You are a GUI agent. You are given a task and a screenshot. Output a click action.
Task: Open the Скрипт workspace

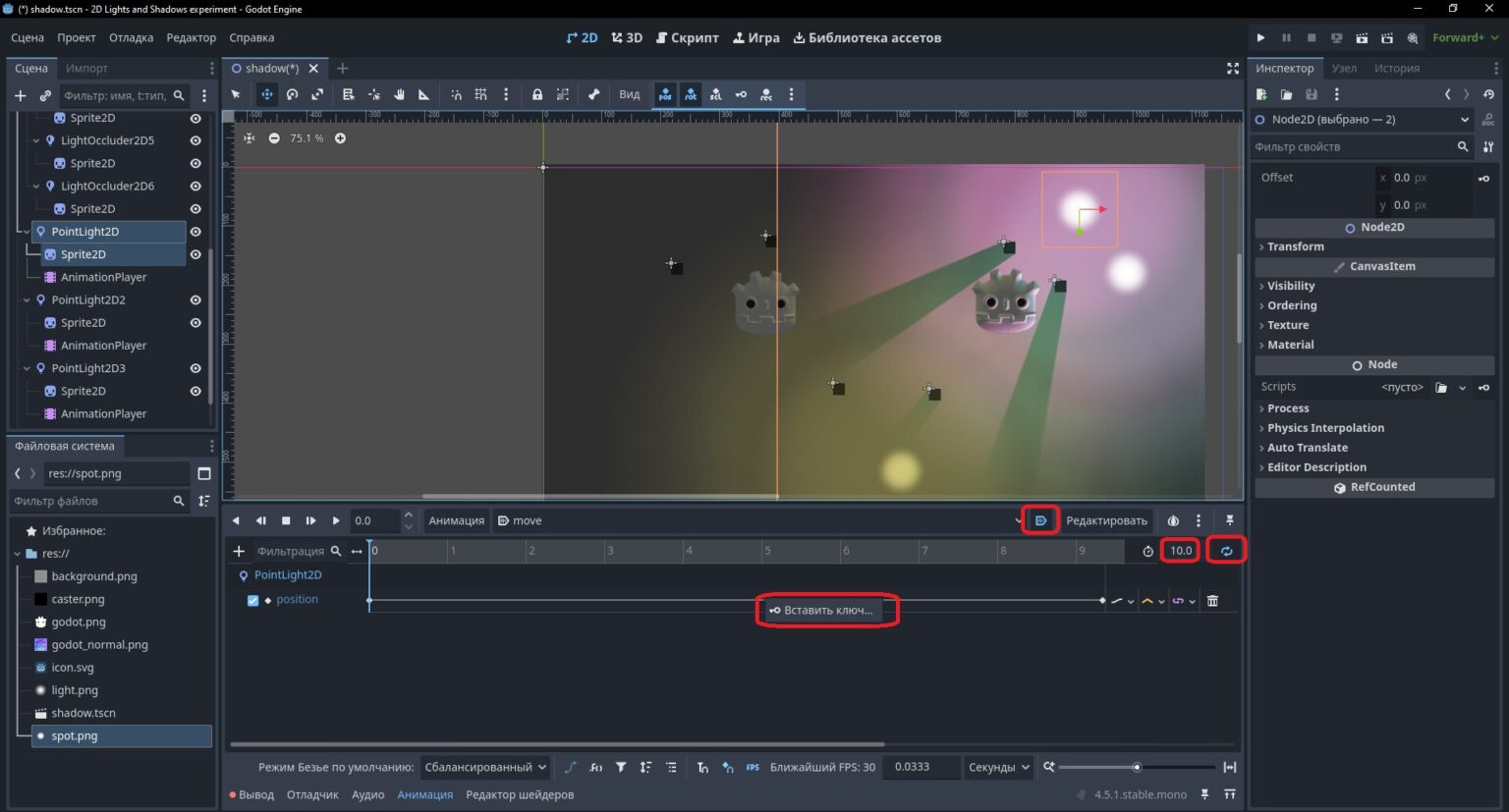[687, 37]
